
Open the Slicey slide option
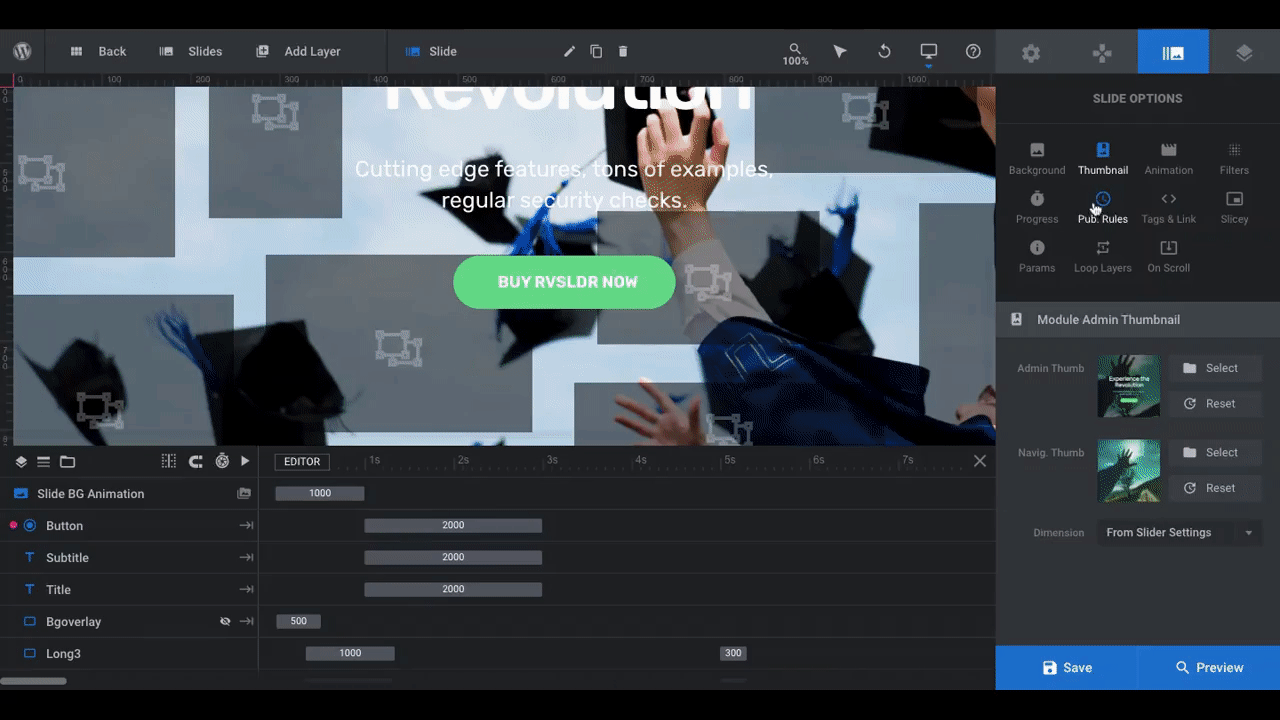pyautogui.click(x=1235, y=207)
